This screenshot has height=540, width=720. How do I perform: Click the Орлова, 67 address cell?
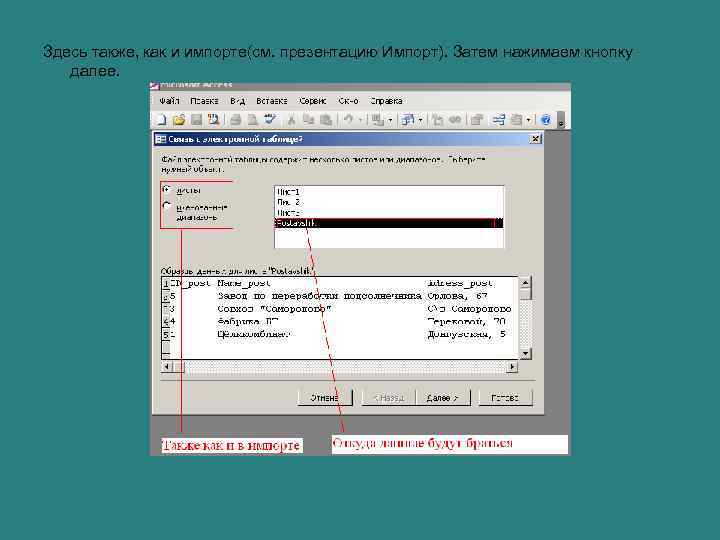coord(457,296)
